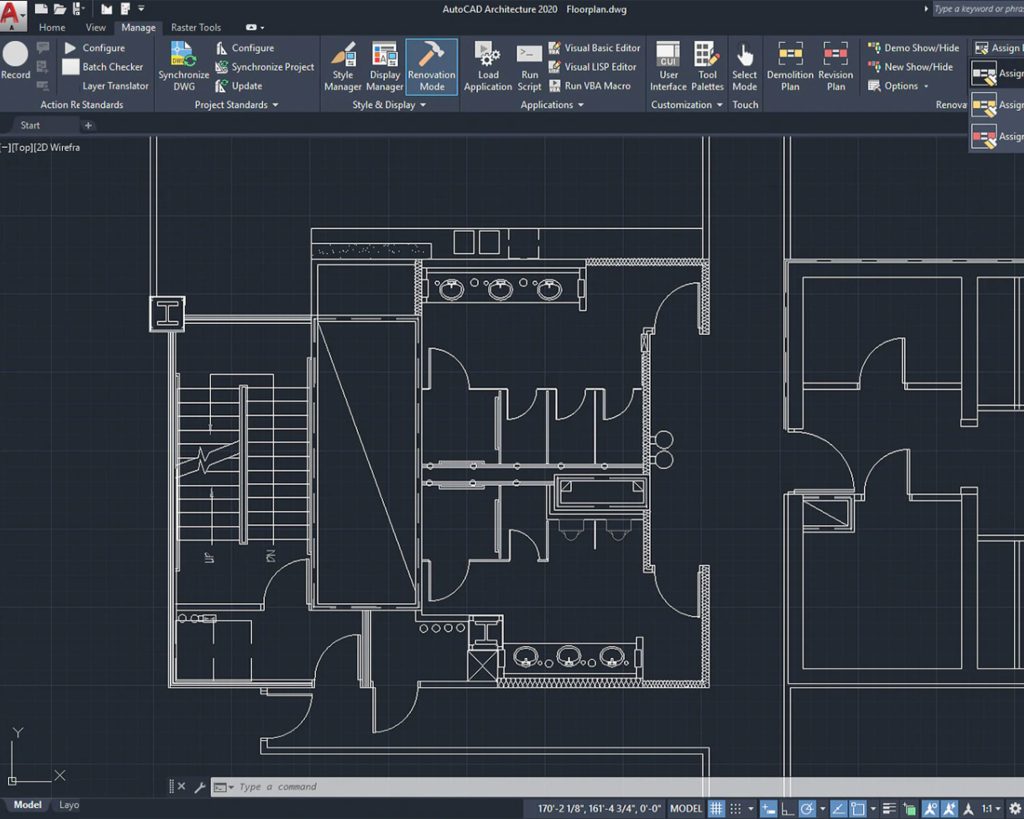This screenshot has height=819, width=1024.
Task: Toggle object snap tracking in status bar
Action: pyautogui.click(x=839, y=809)
